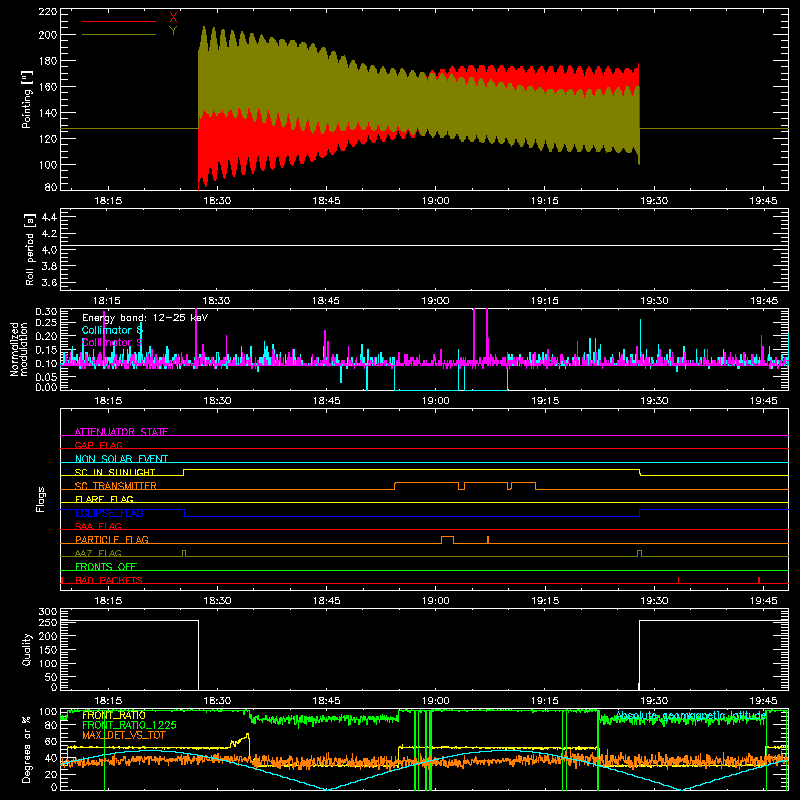Click the FRONTS_OFF flag label

[106, 566]
